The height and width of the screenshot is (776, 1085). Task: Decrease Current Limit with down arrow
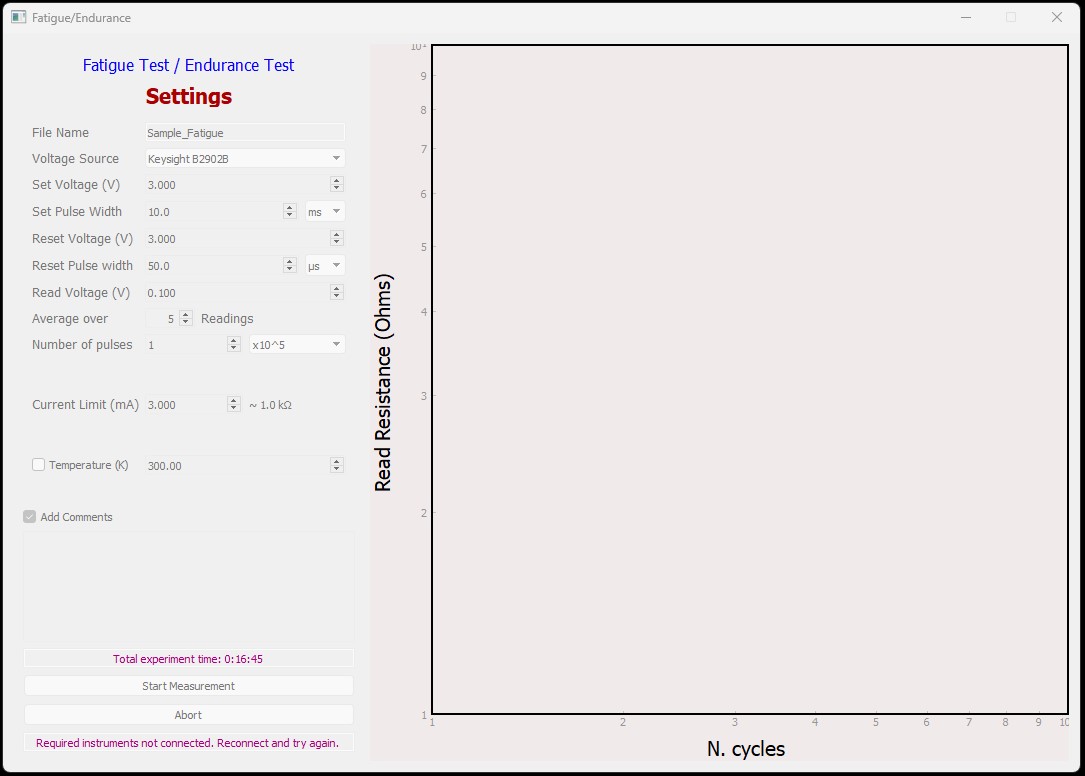click(234, 408)
